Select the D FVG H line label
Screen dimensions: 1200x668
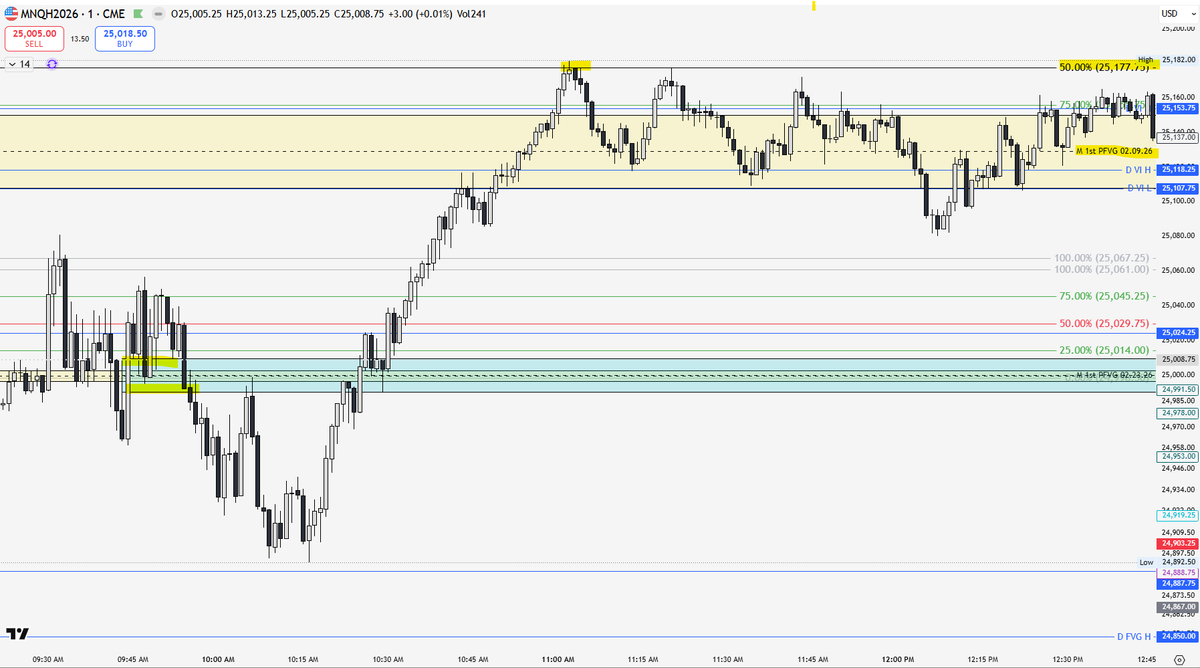[1135, 636]
